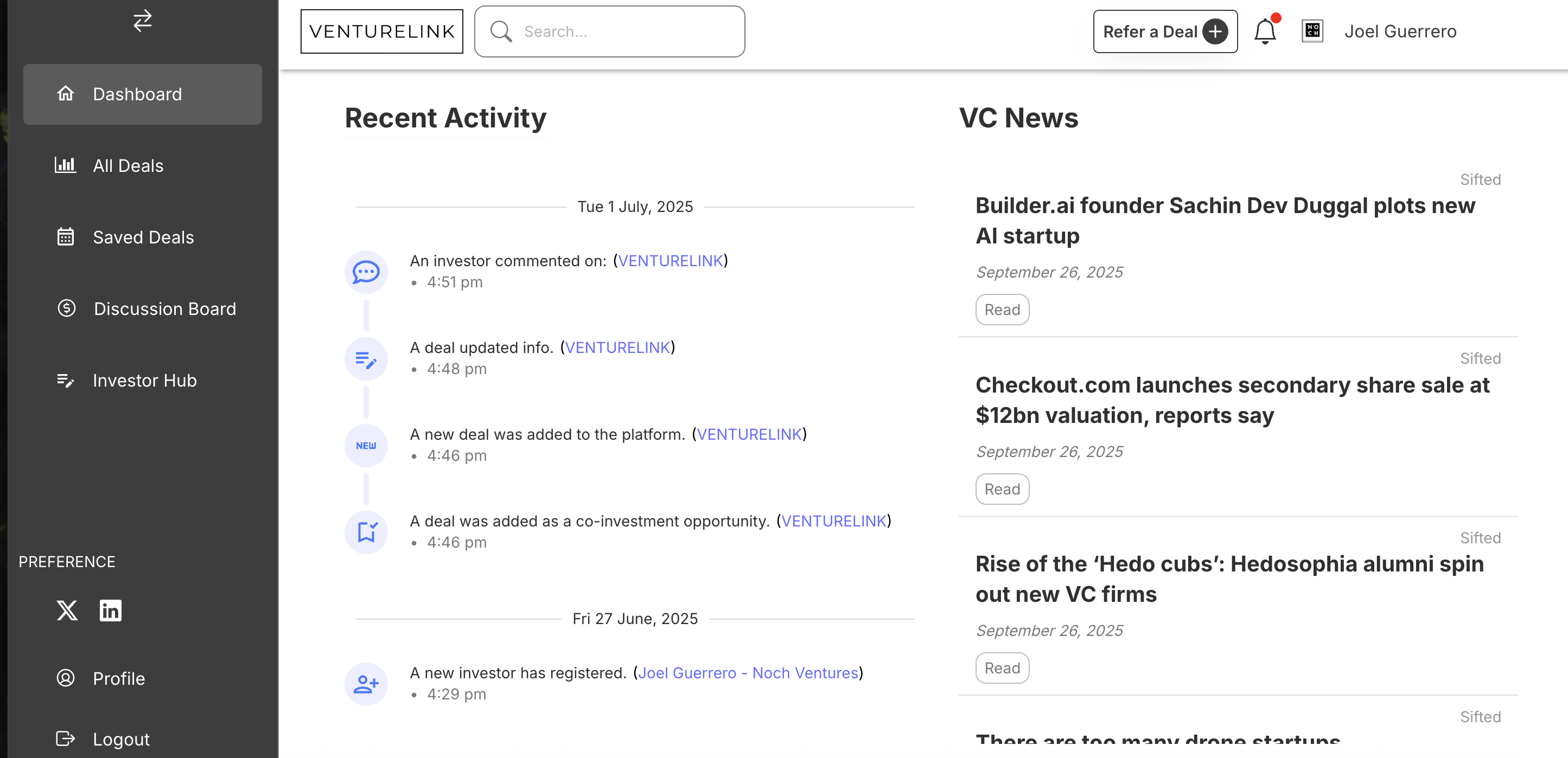Open Joel Guerrero - Noch Ventures link
Viewport: 1568px width, 758px height.
point(748,673)
